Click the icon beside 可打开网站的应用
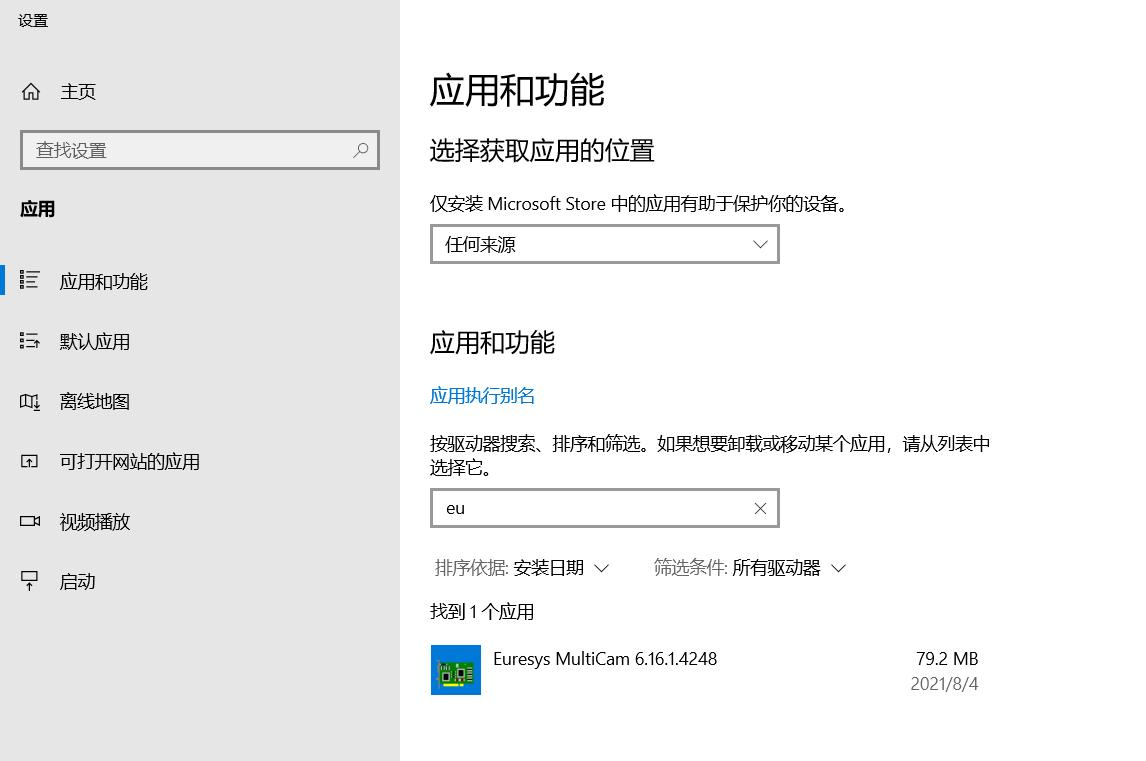1146x761 pixels. (x=30, y=461)
